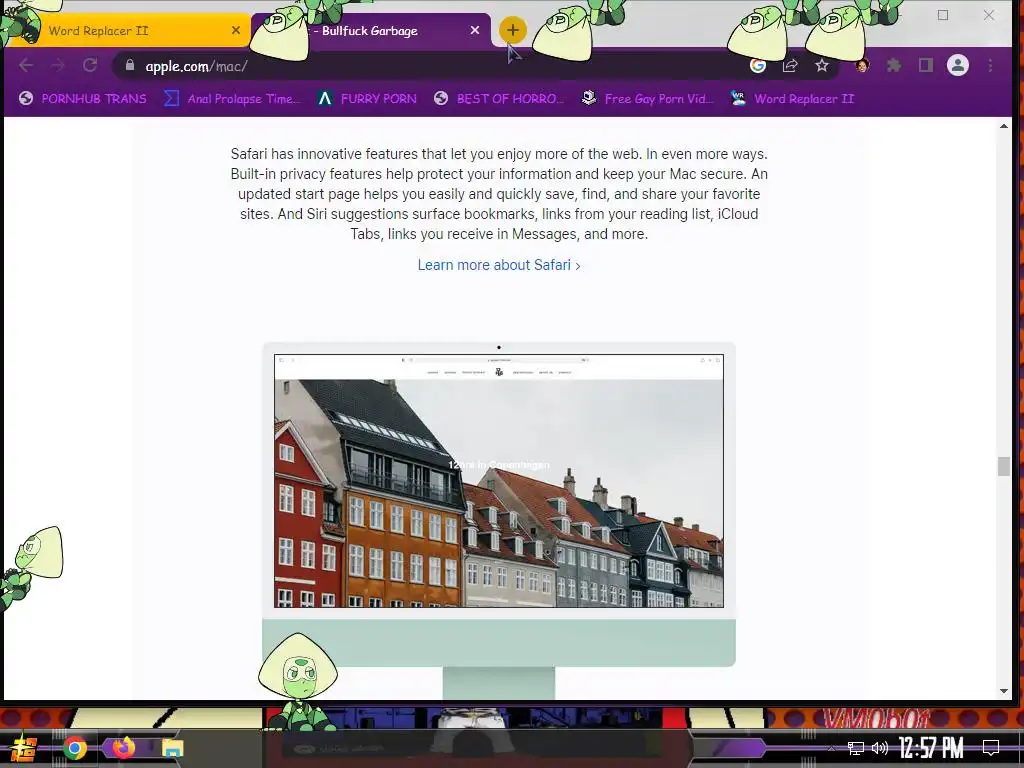Open the Extensions puzzle-piece menu

(893, 65)
